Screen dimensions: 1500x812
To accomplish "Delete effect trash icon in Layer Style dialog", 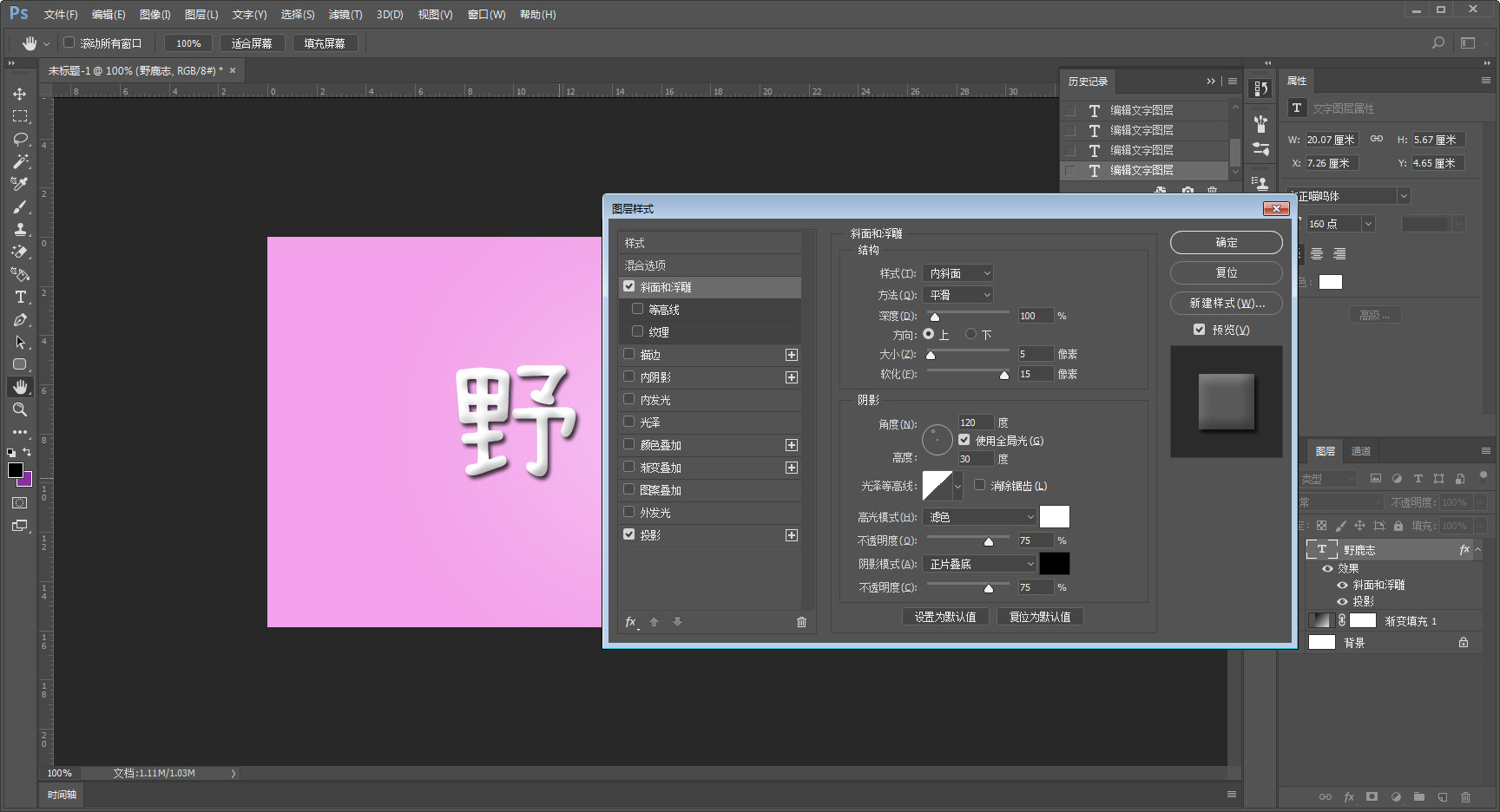I will [801, 622].
